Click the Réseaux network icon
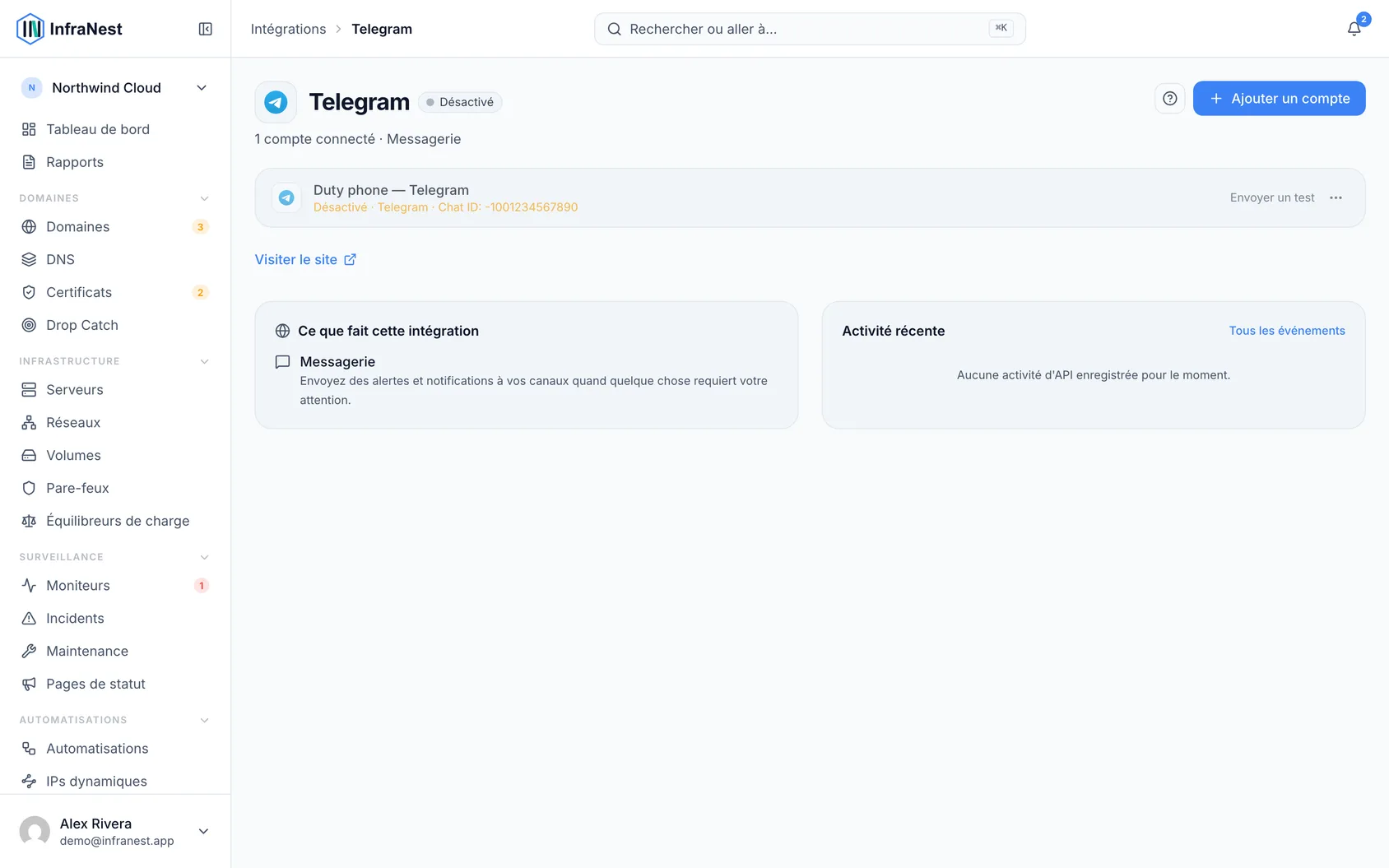 tap(29, 422)
